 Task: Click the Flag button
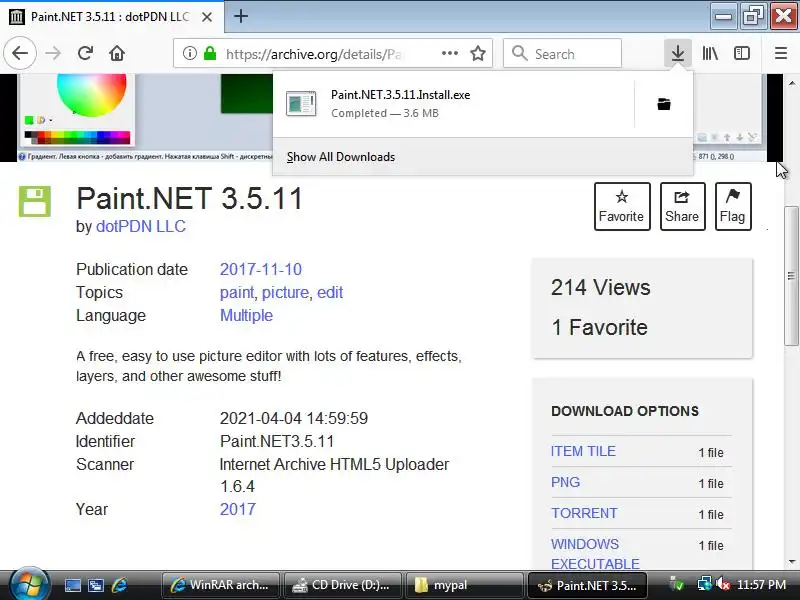point(733,206)
